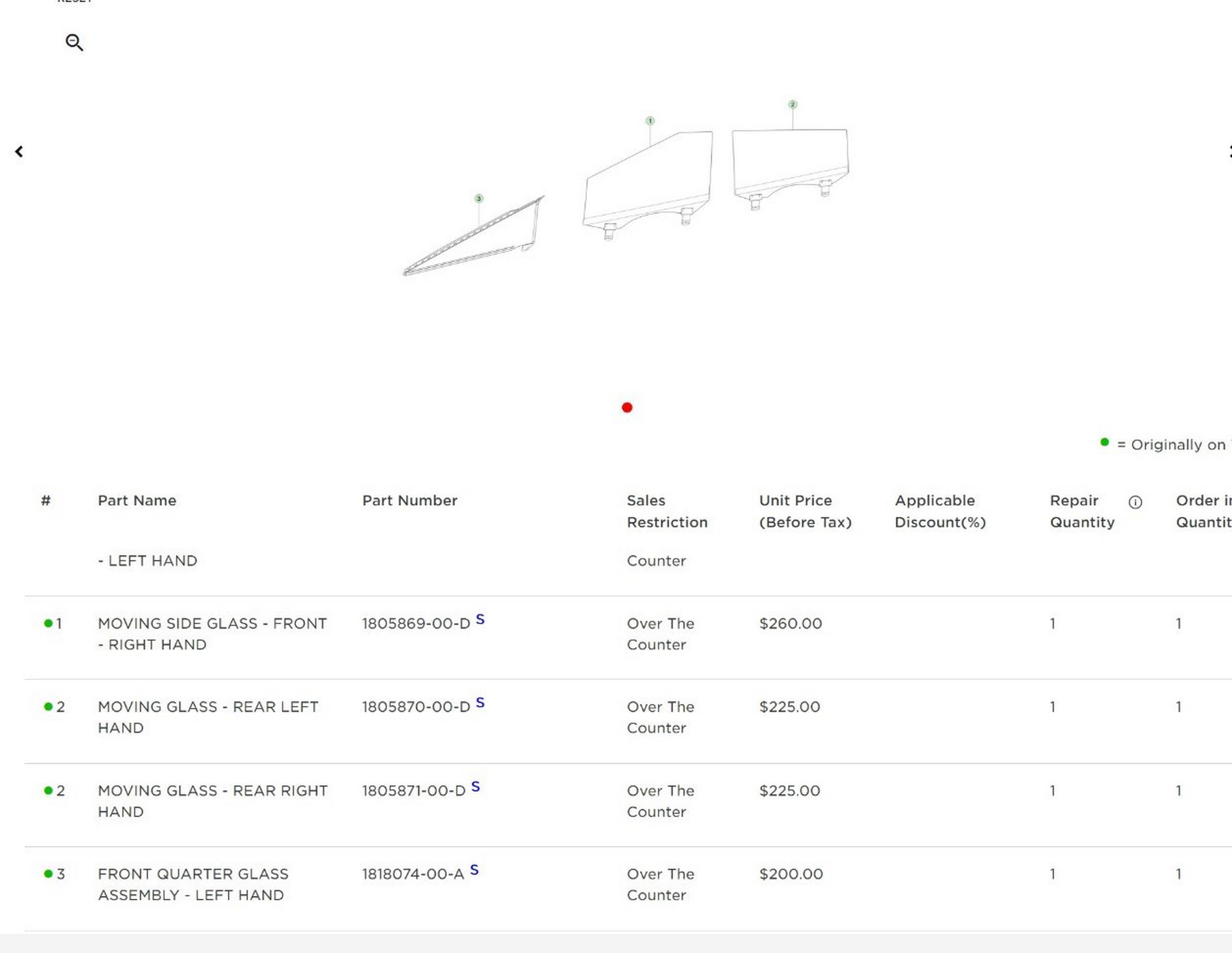
Task: Select callout marker 3 on the diagram
Action: (x=479, y=198)
